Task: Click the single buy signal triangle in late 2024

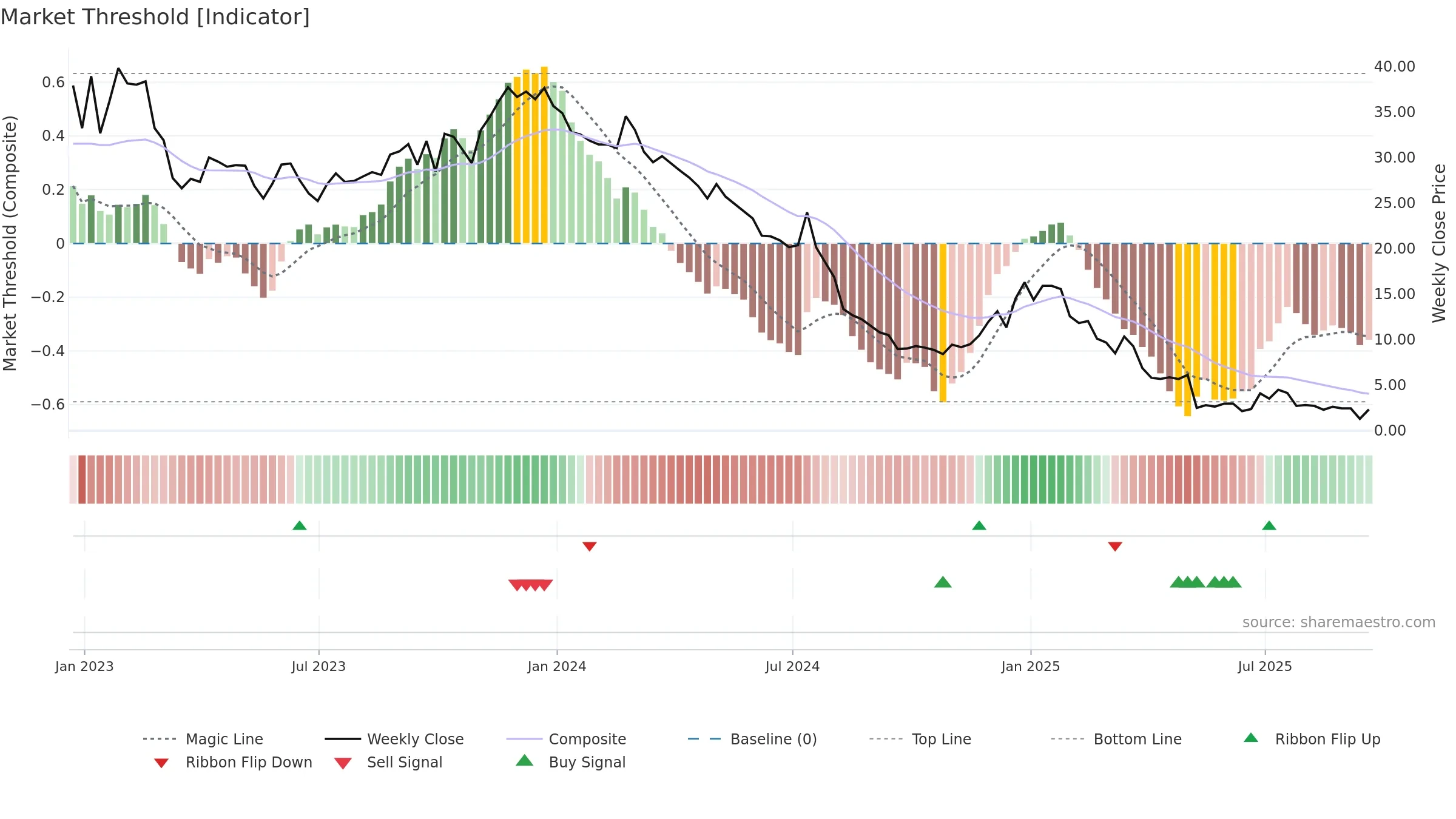Action: (x=943, y=582)
